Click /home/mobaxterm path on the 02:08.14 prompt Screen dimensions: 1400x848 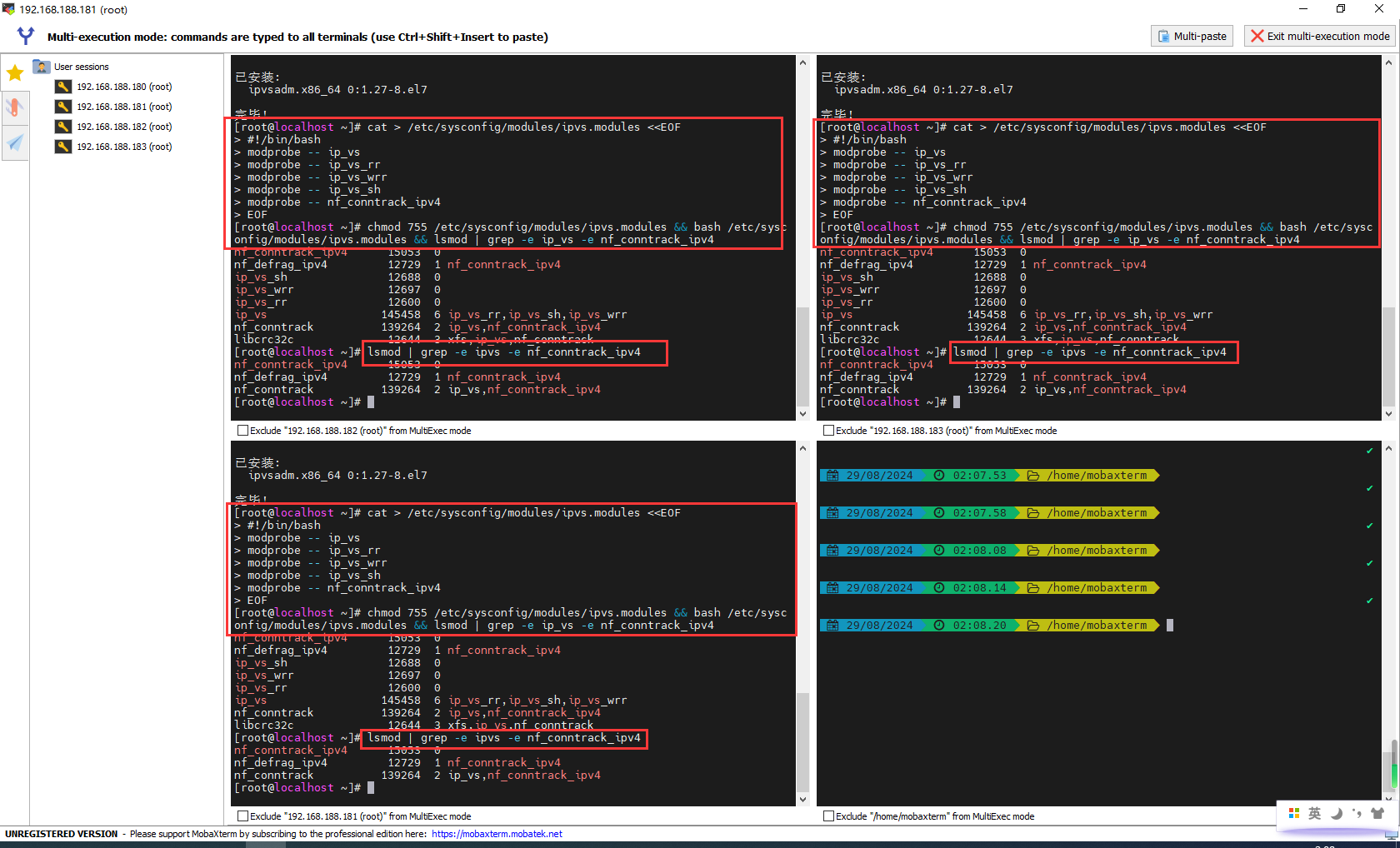(x=1097, y=588)
